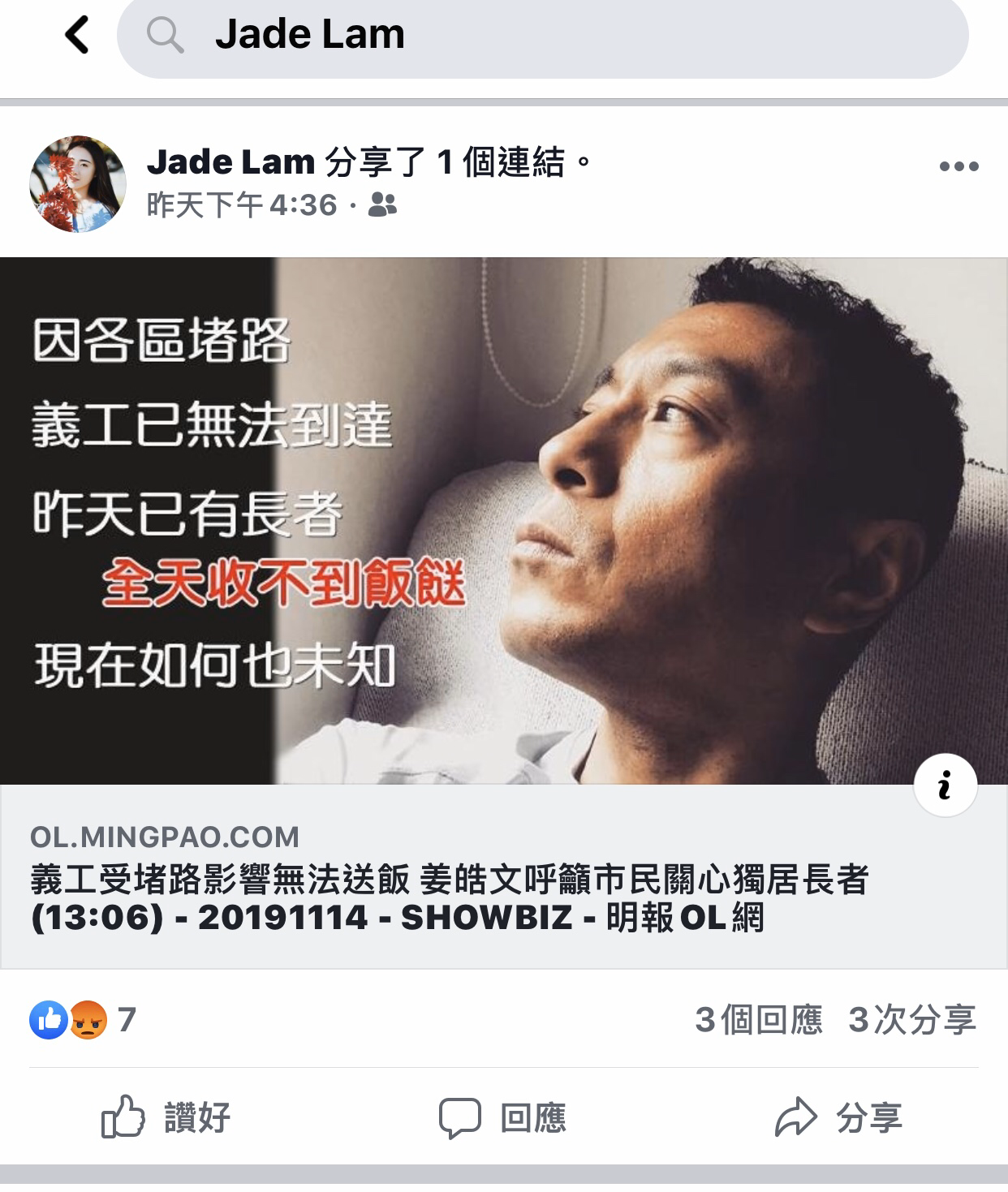Image resolution: width=1008 pixels, height=1192 pixels.
Task: View the 3個回應 comments count
Action: [x=759, y=1020]
